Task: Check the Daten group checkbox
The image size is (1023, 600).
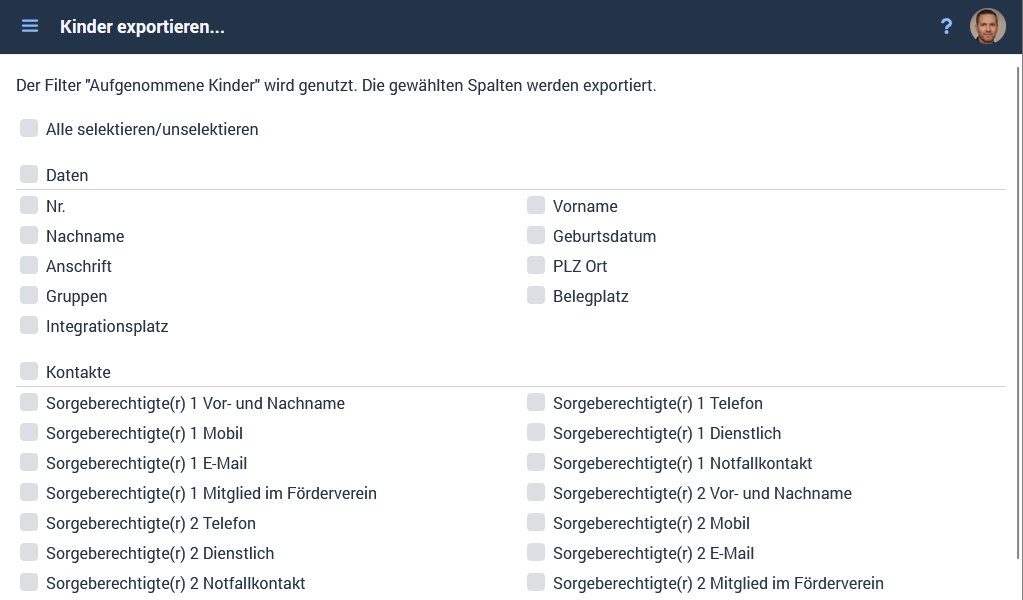Action: pyautogui.click(x=29, y=173)
